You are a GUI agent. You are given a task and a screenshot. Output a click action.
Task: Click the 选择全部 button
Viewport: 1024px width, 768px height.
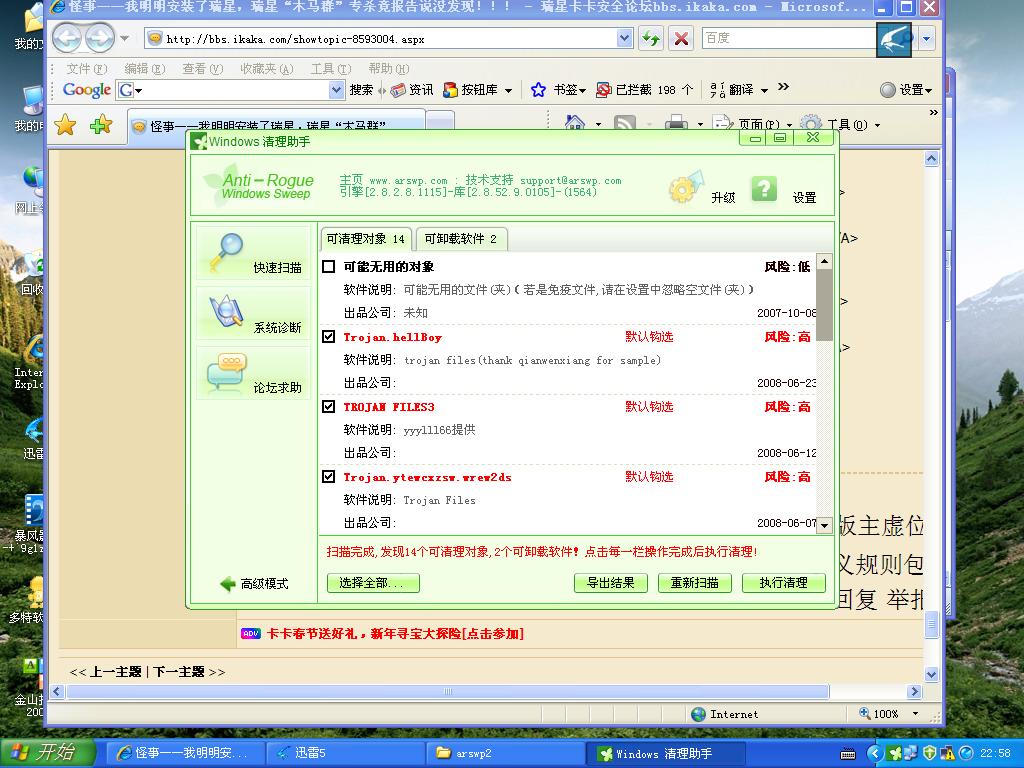[x=373, y=583]
